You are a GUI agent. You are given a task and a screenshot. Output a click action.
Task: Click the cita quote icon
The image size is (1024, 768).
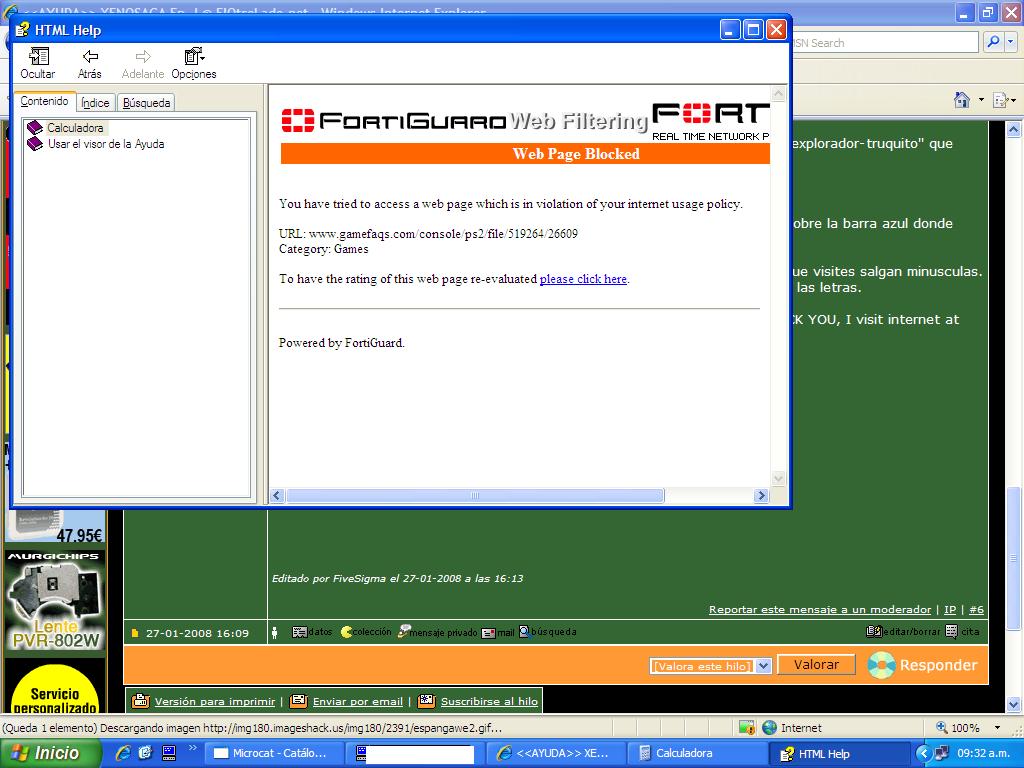click(x=952, y=632)
